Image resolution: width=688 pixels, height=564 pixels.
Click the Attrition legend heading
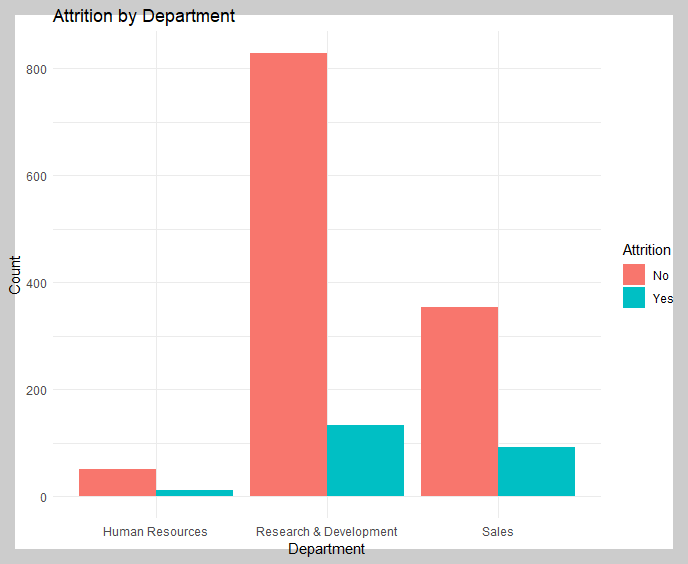647,250
